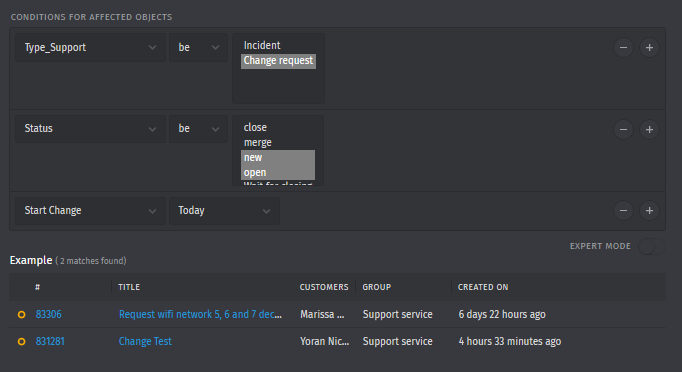Click the CREATED ON column header
Image resolution: width=682 pixels, height=372 pixels.
[x=483, y=287]
